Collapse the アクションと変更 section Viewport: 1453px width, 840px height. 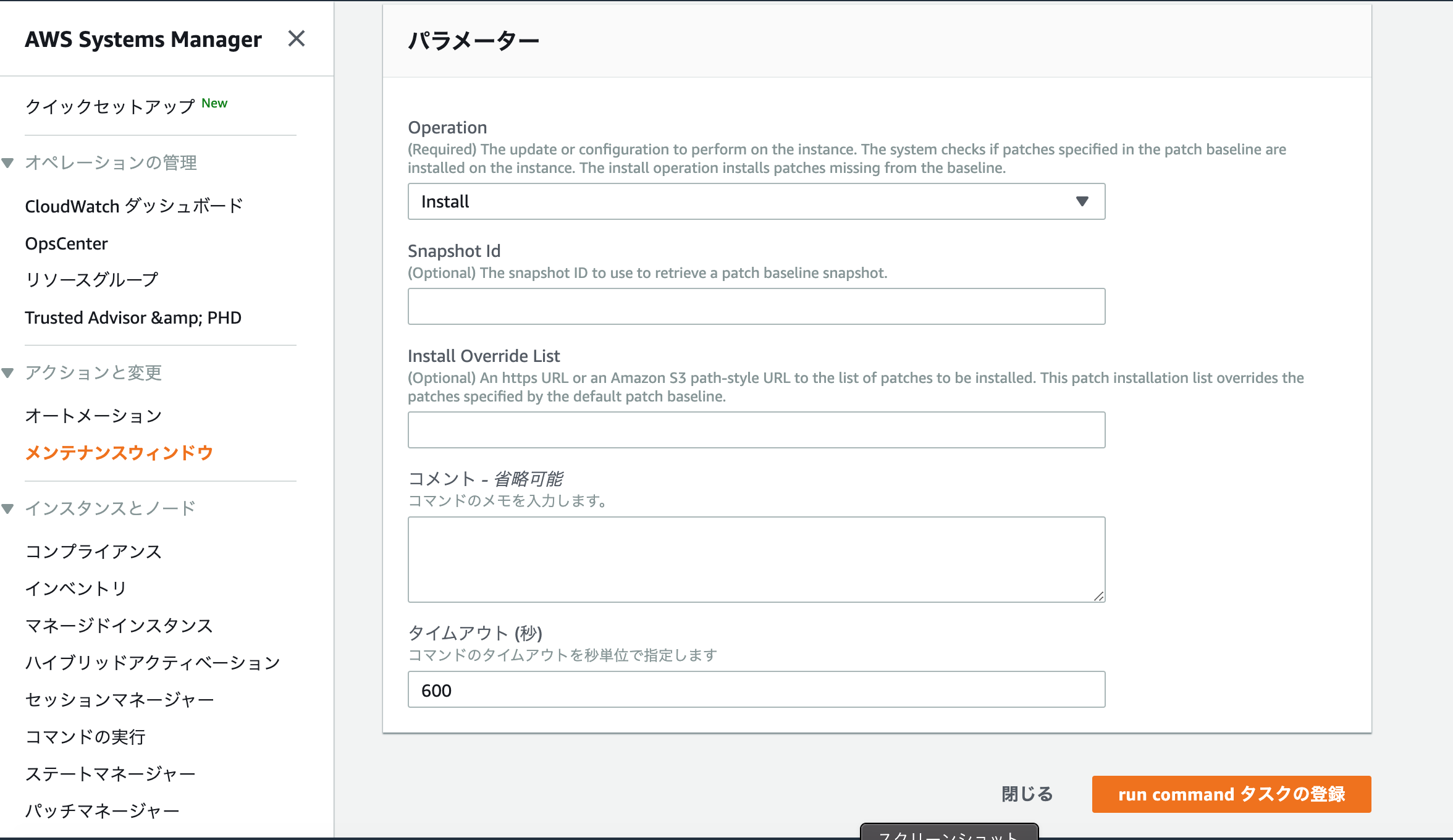[8, 373]
